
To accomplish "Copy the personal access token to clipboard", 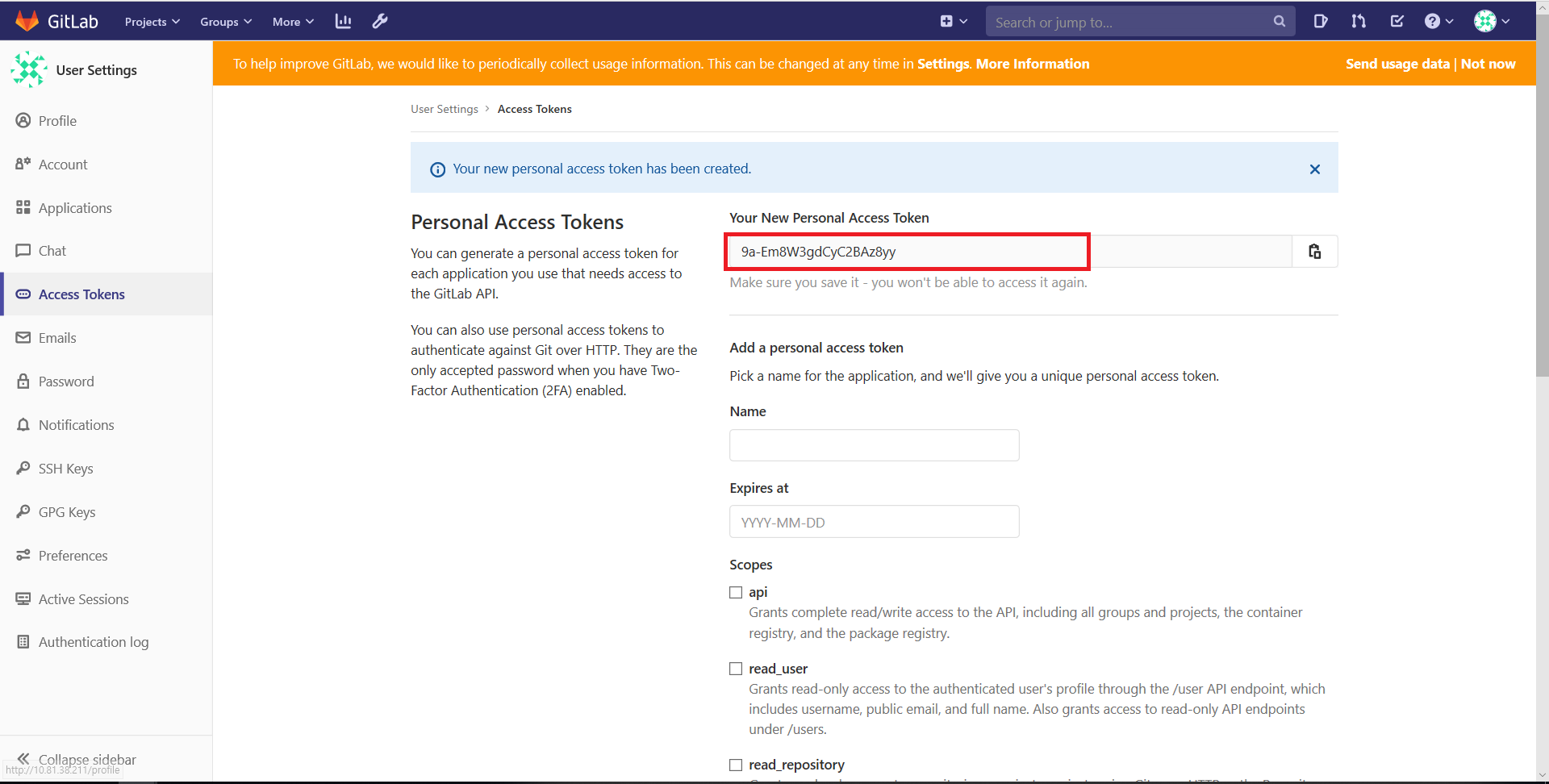I will [x=1315, y=252].
